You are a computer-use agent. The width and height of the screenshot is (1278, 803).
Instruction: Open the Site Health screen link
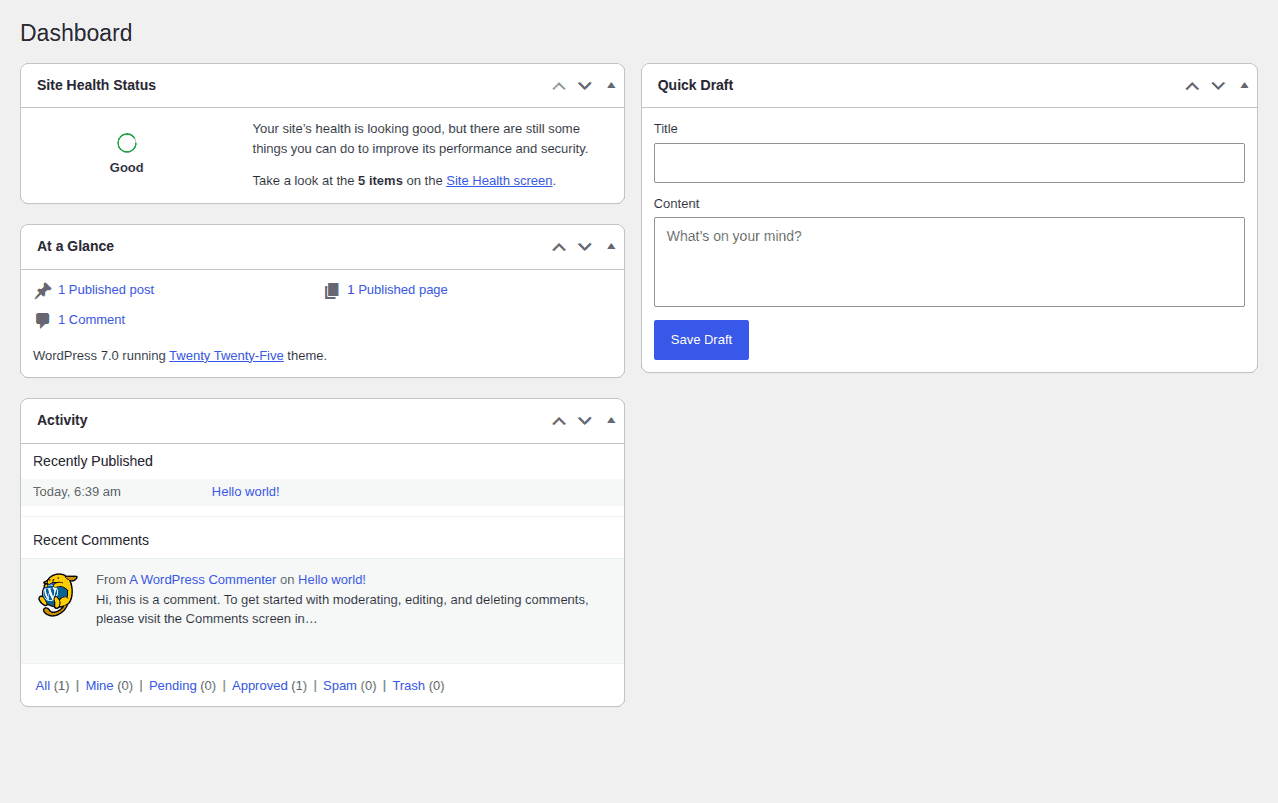[499, 181]
